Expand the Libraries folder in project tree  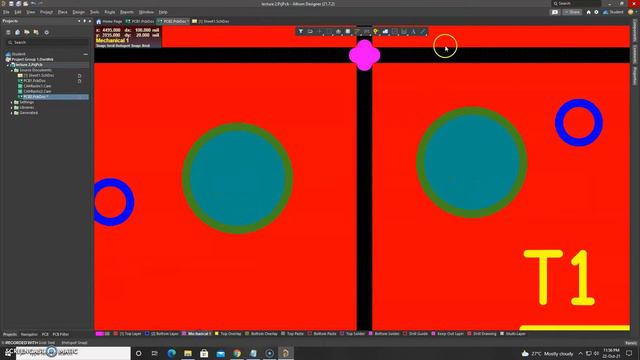click(x=12, y=108)
